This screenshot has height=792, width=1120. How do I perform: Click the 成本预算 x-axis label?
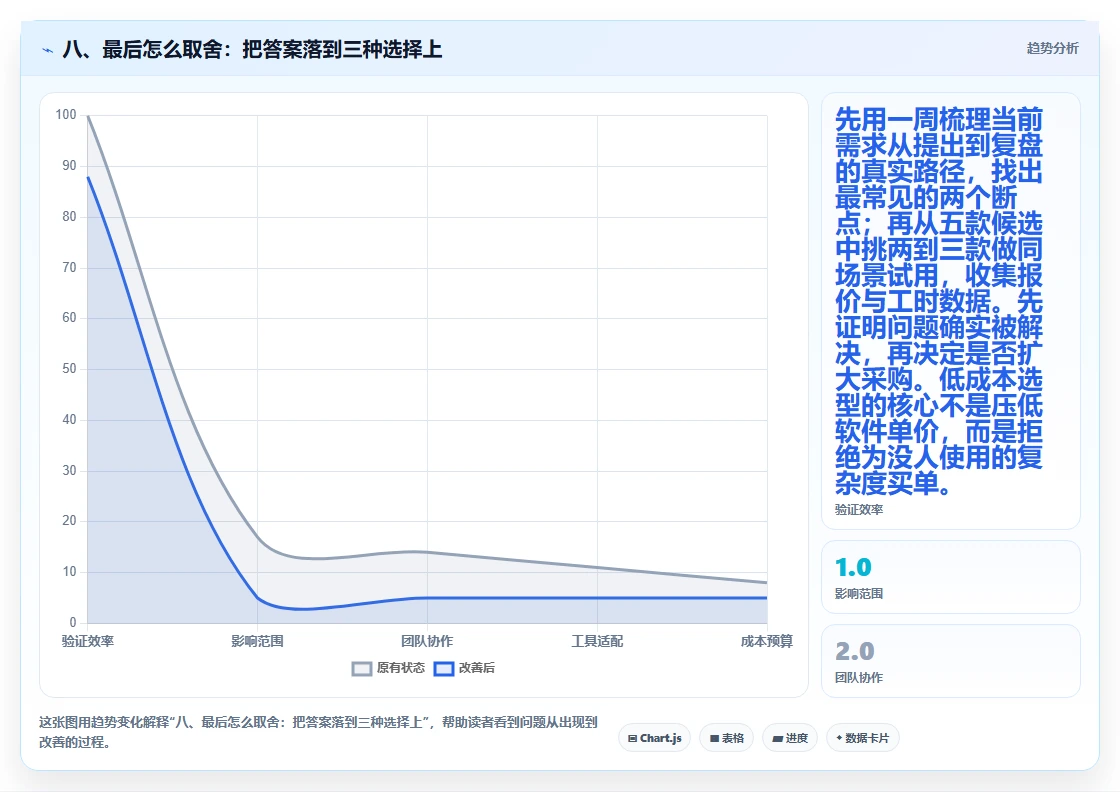coord(766,641)
